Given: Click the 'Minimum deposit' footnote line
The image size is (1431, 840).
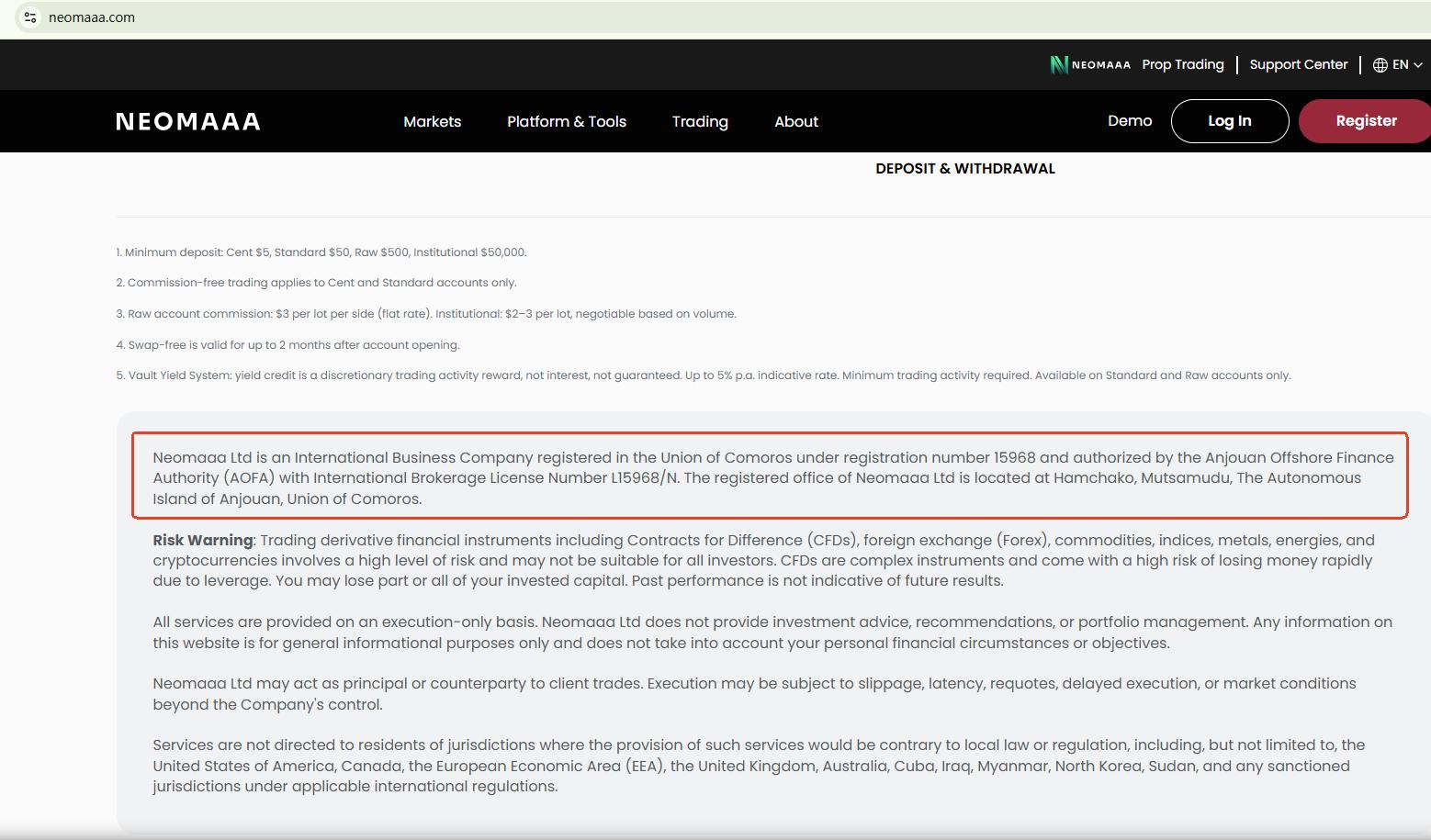Looking at the screenshot, I should pyautogui.click(x=321, y=252).
